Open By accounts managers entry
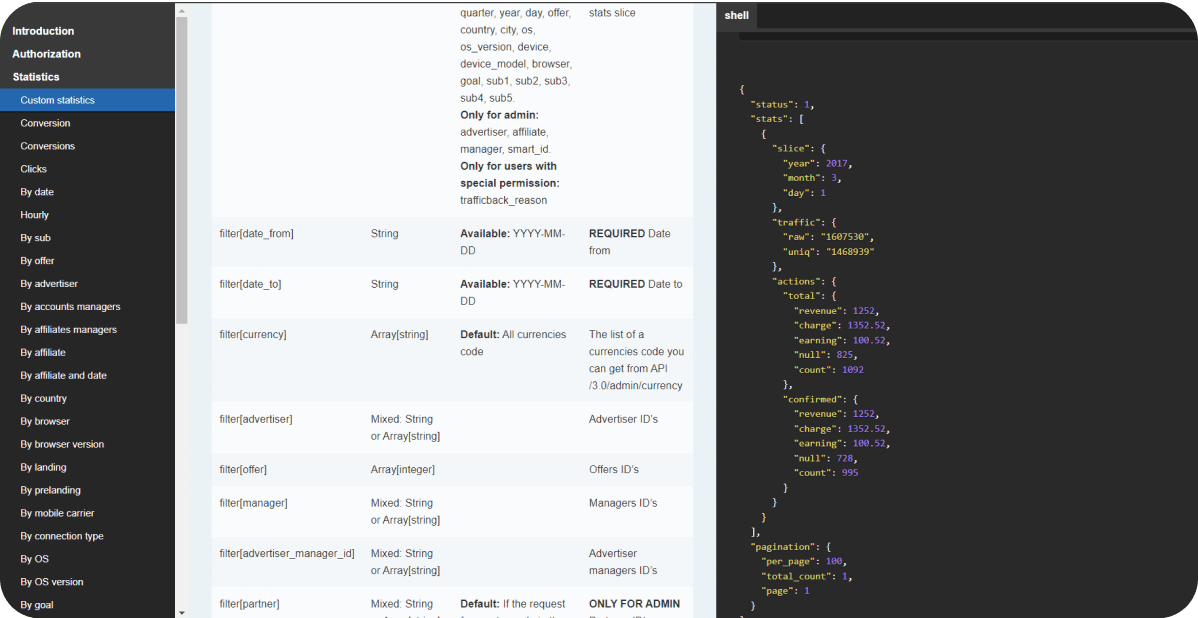 point(70,307)
